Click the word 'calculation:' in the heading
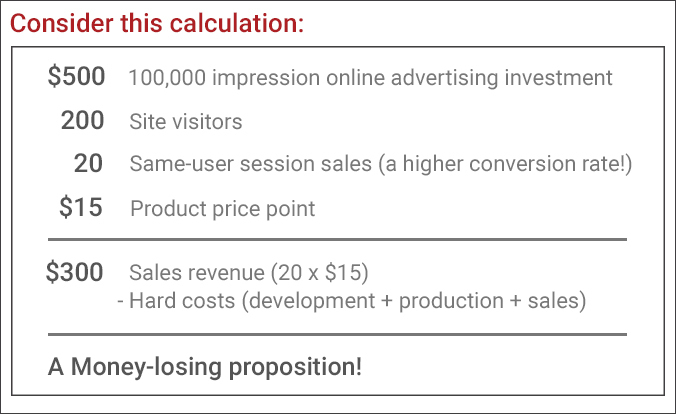 [237, 23]
